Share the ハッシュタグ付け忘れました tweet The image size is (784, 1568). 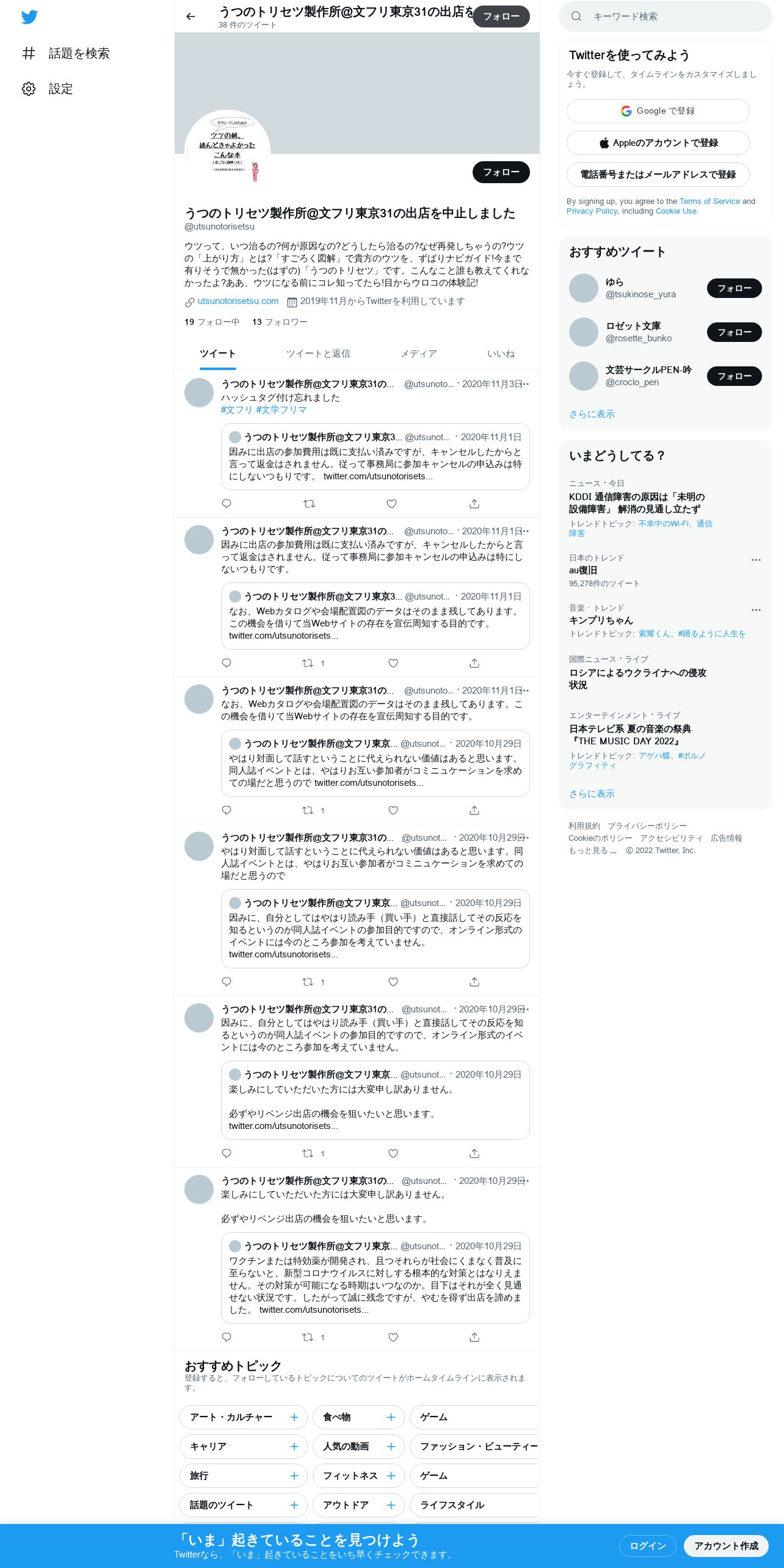474,504
